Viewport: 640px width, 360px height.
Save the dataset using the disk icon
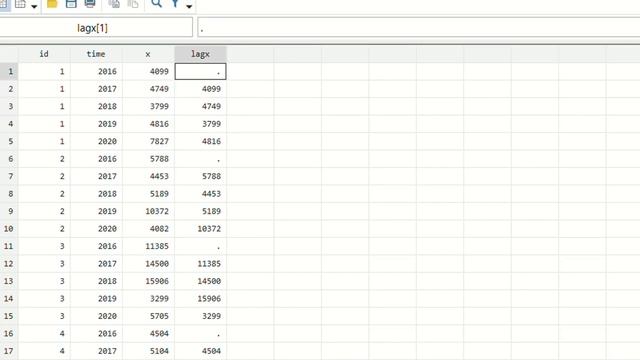pyautogui.click(x=71, y=4)
